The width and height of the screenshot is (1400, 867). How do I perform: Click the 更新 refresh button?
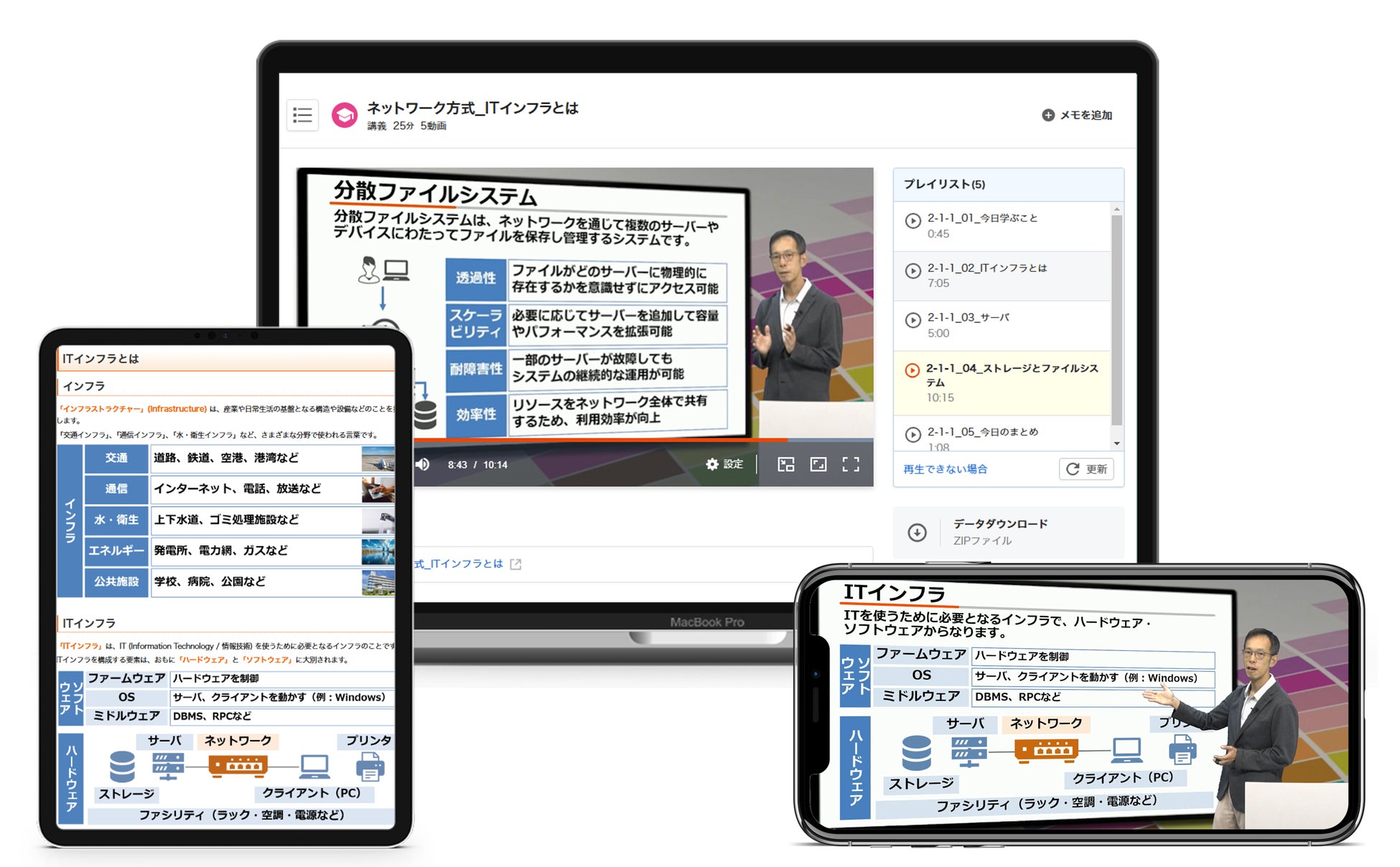1086,469
